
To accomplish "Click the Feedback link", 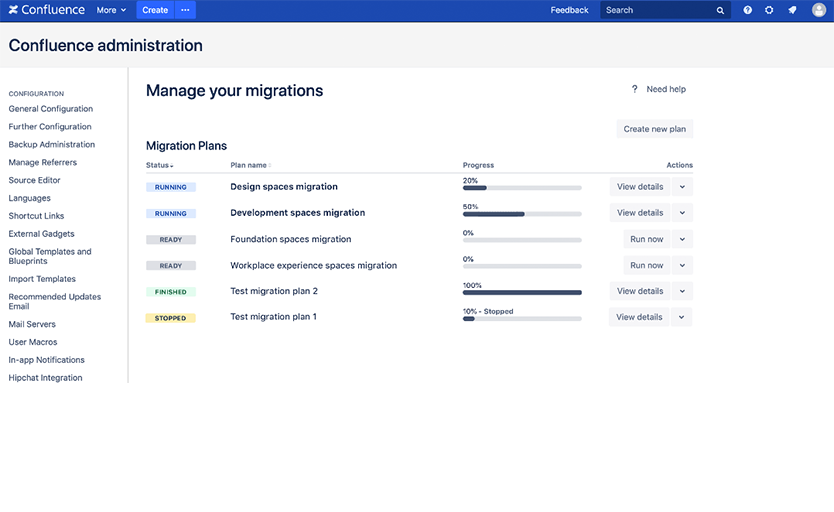I will pyautogui.click(x=569, y=10).
